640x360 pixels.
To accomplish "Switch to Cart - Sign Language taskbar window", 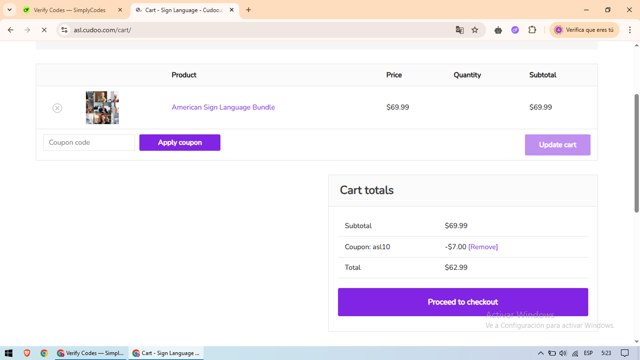I will [x=167, y=353].
